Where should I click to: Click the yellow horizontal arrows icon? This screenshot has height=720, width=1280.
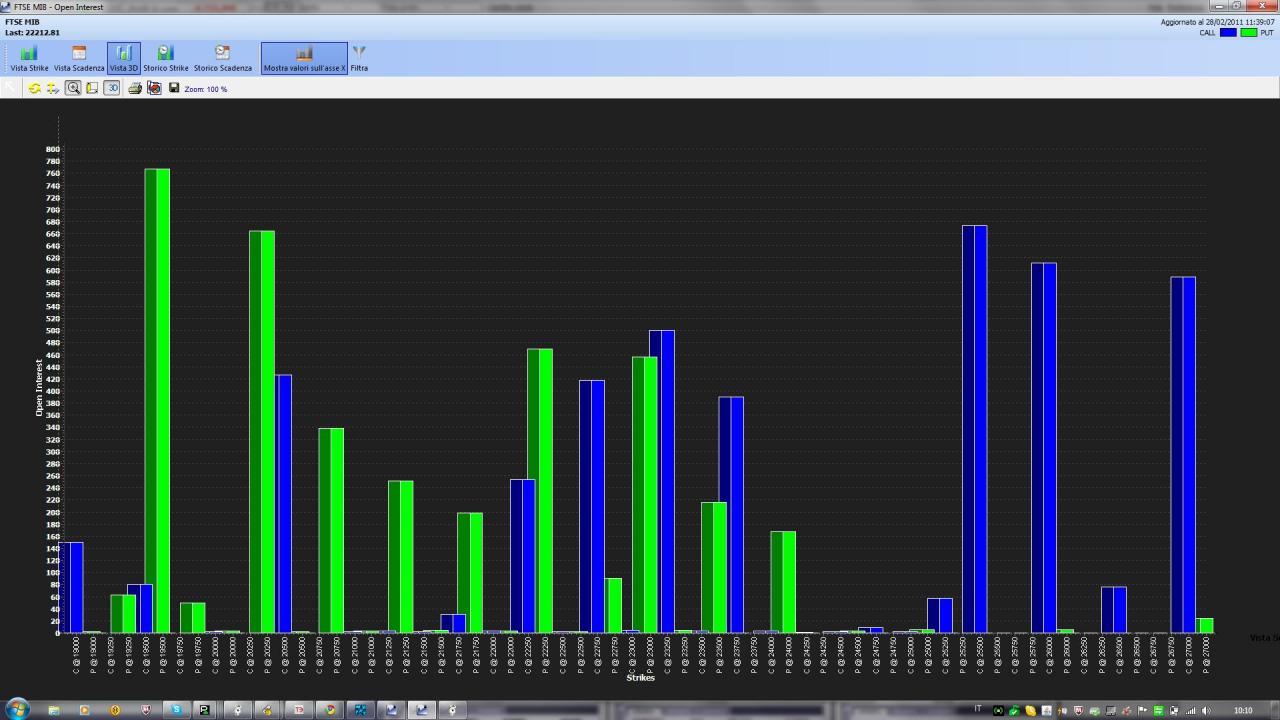click(53, 88)
